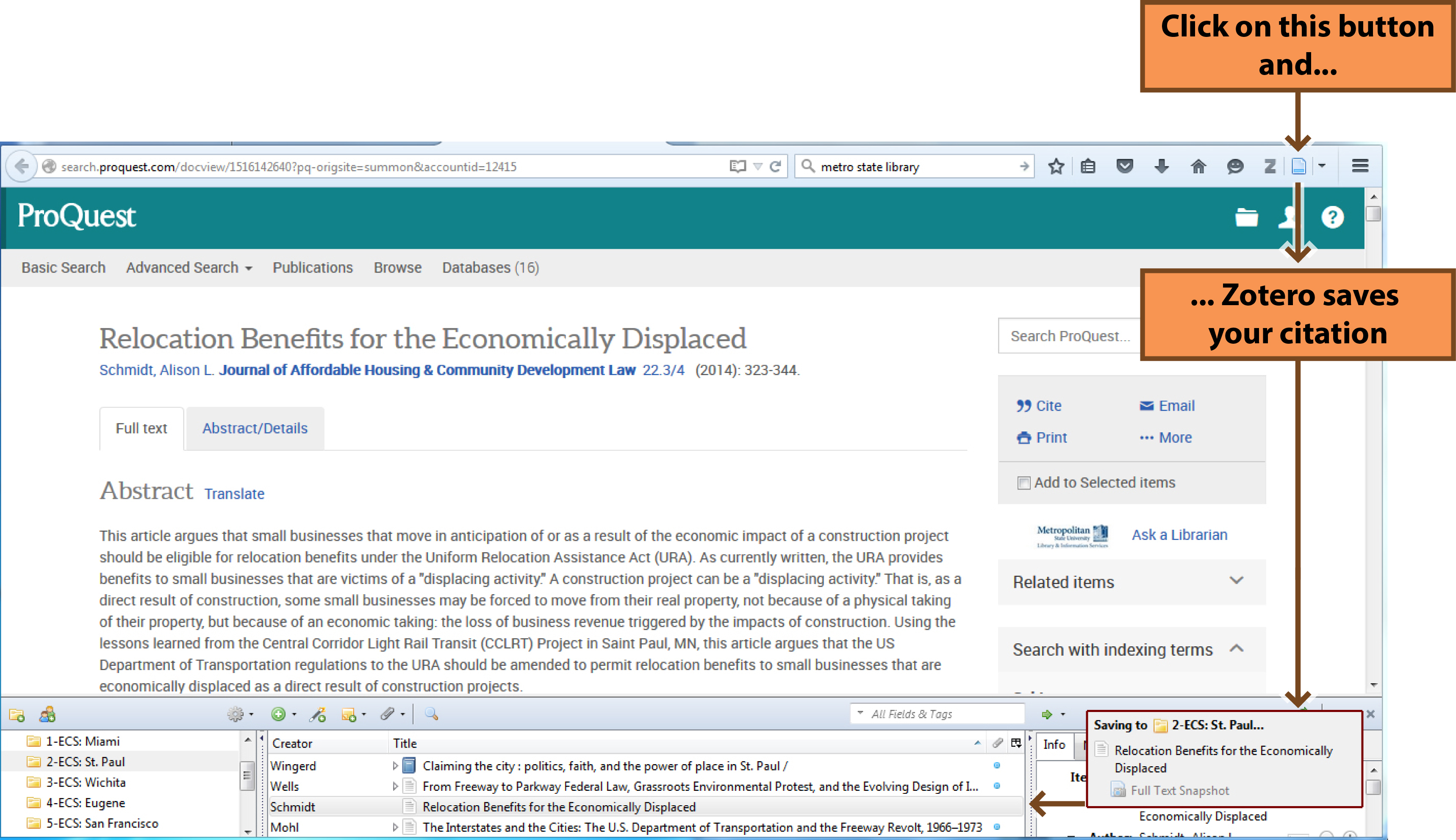Open the Firefox hamburger menu

[x=1360, y=166]
